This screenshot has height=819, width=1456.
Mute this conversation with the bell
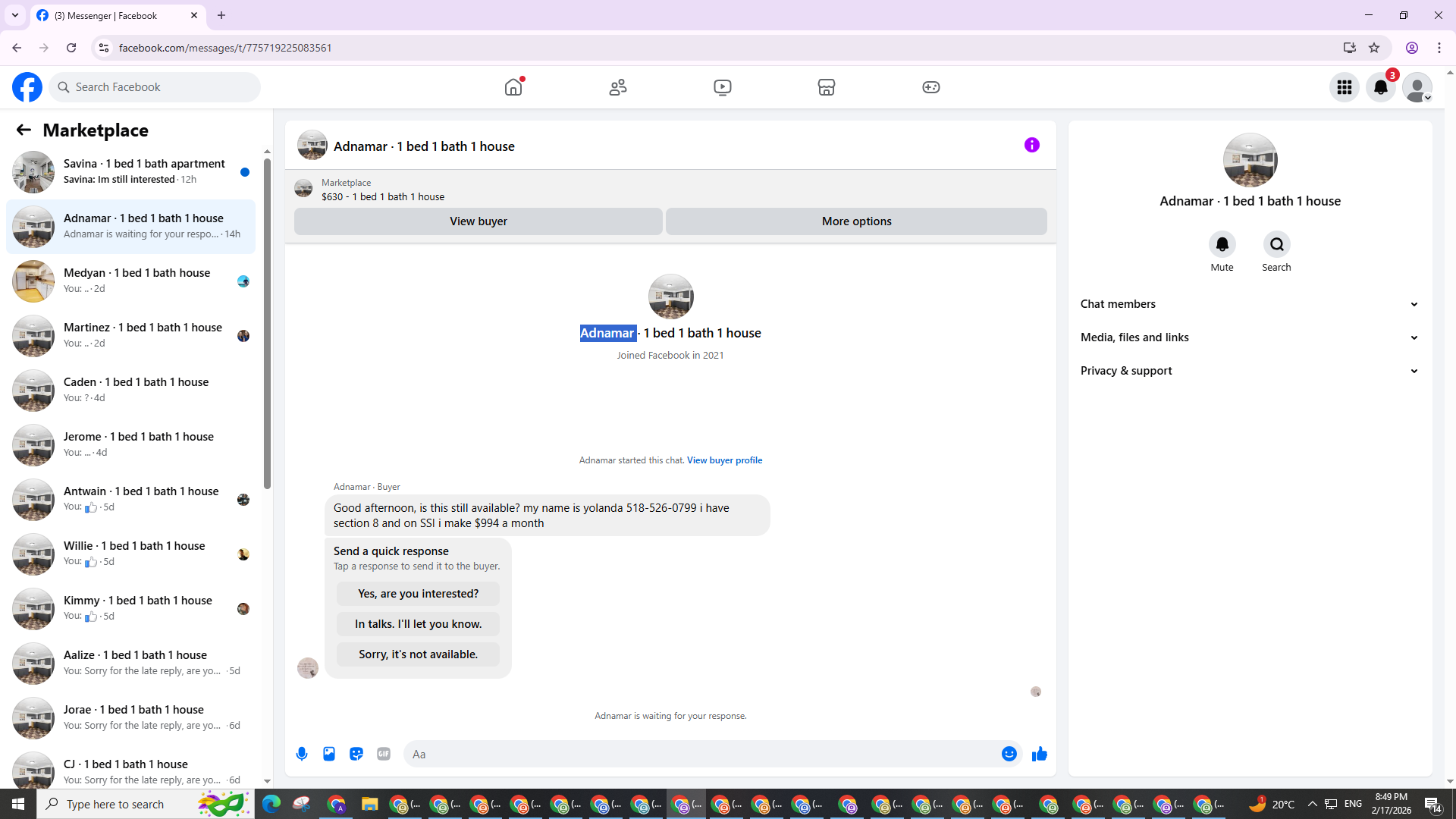click(x=1222, y=244)
